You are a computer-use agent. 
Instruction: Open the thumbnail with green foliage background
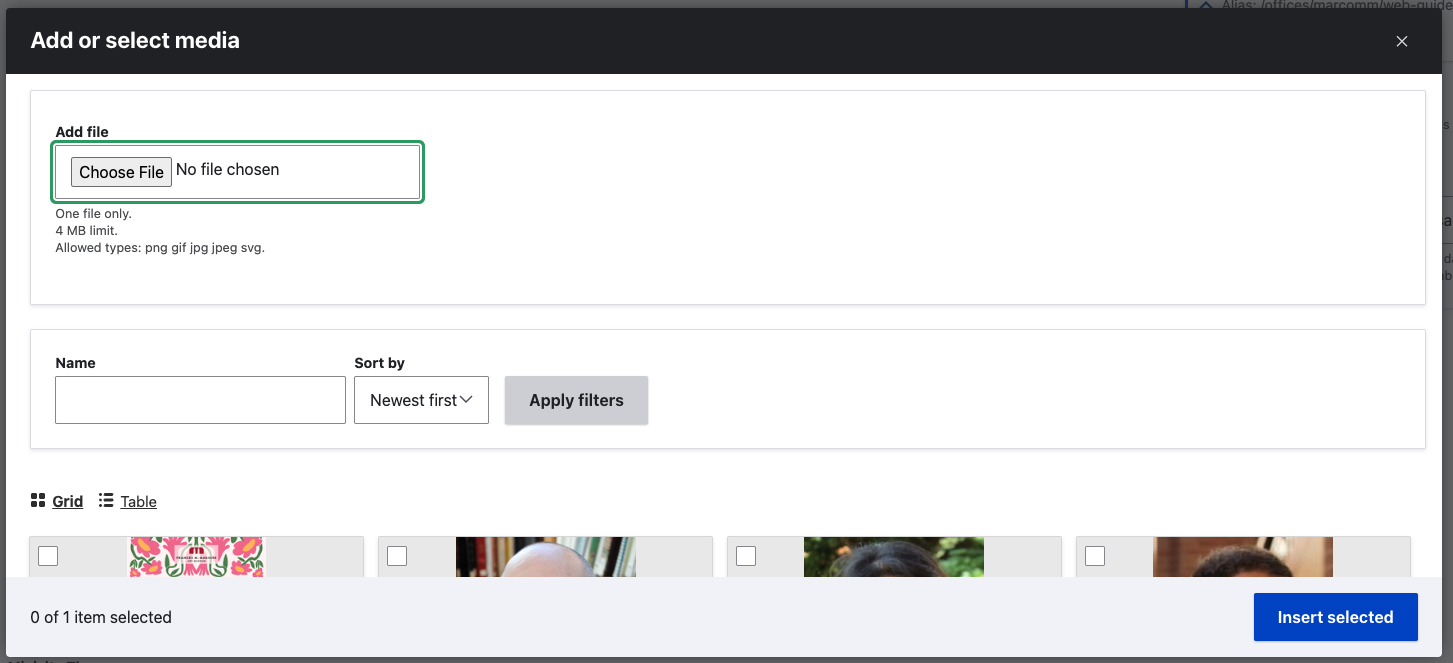(x=894, y=557)
